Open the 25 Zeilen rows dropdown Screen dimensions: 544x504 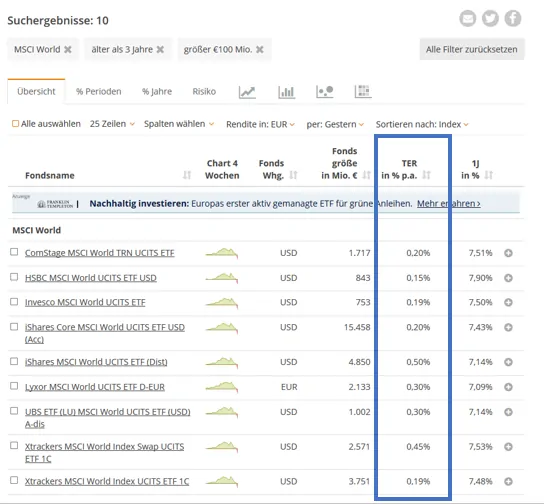(x=112, y=124)
